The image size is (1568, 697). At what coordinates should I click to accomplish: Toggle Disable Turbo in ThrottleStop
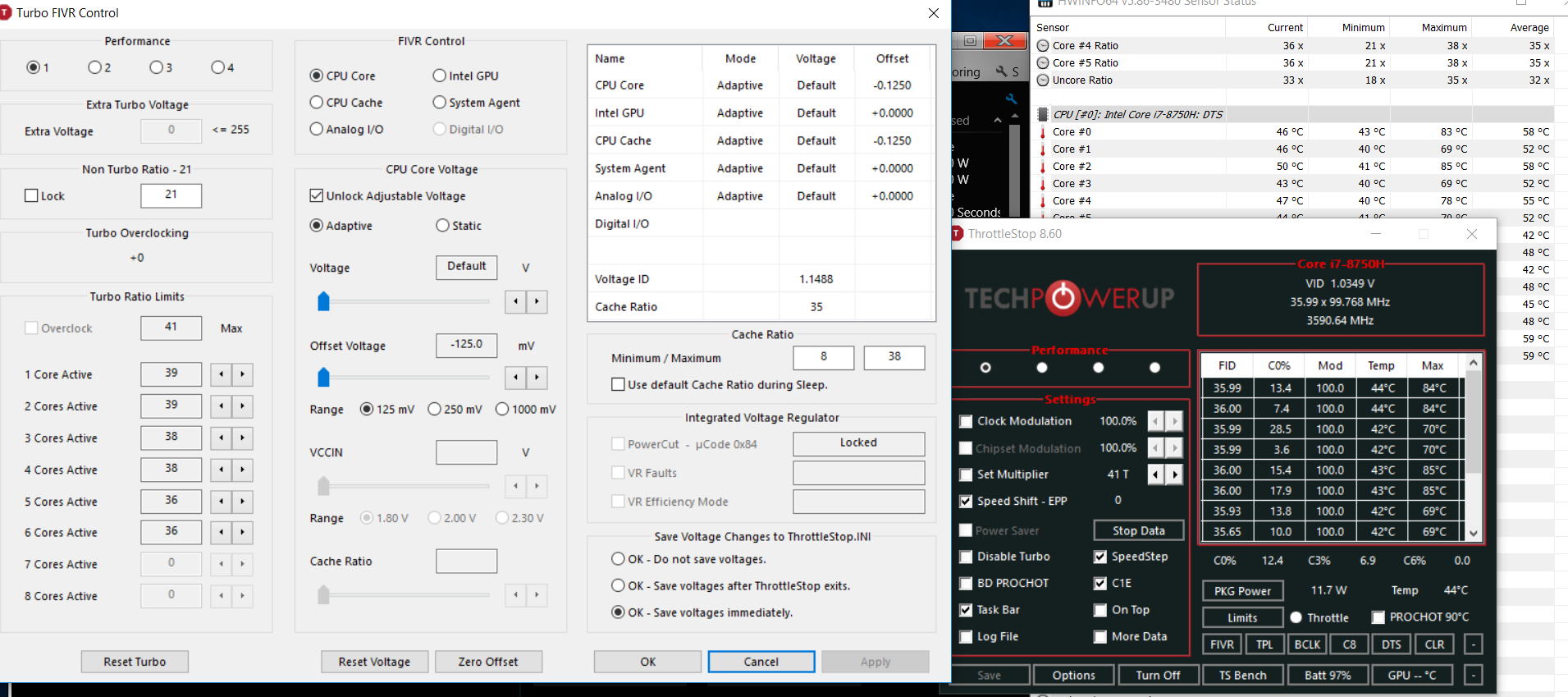(x=967, y=557)
